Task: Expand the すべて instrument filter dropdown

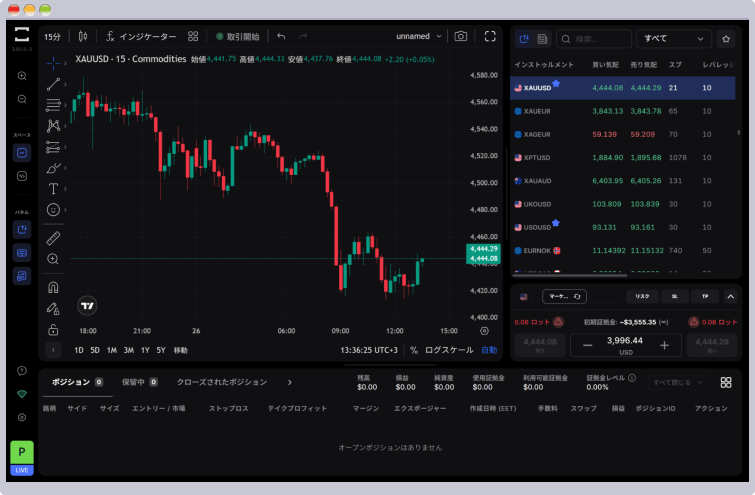Action: pos(673,38)
